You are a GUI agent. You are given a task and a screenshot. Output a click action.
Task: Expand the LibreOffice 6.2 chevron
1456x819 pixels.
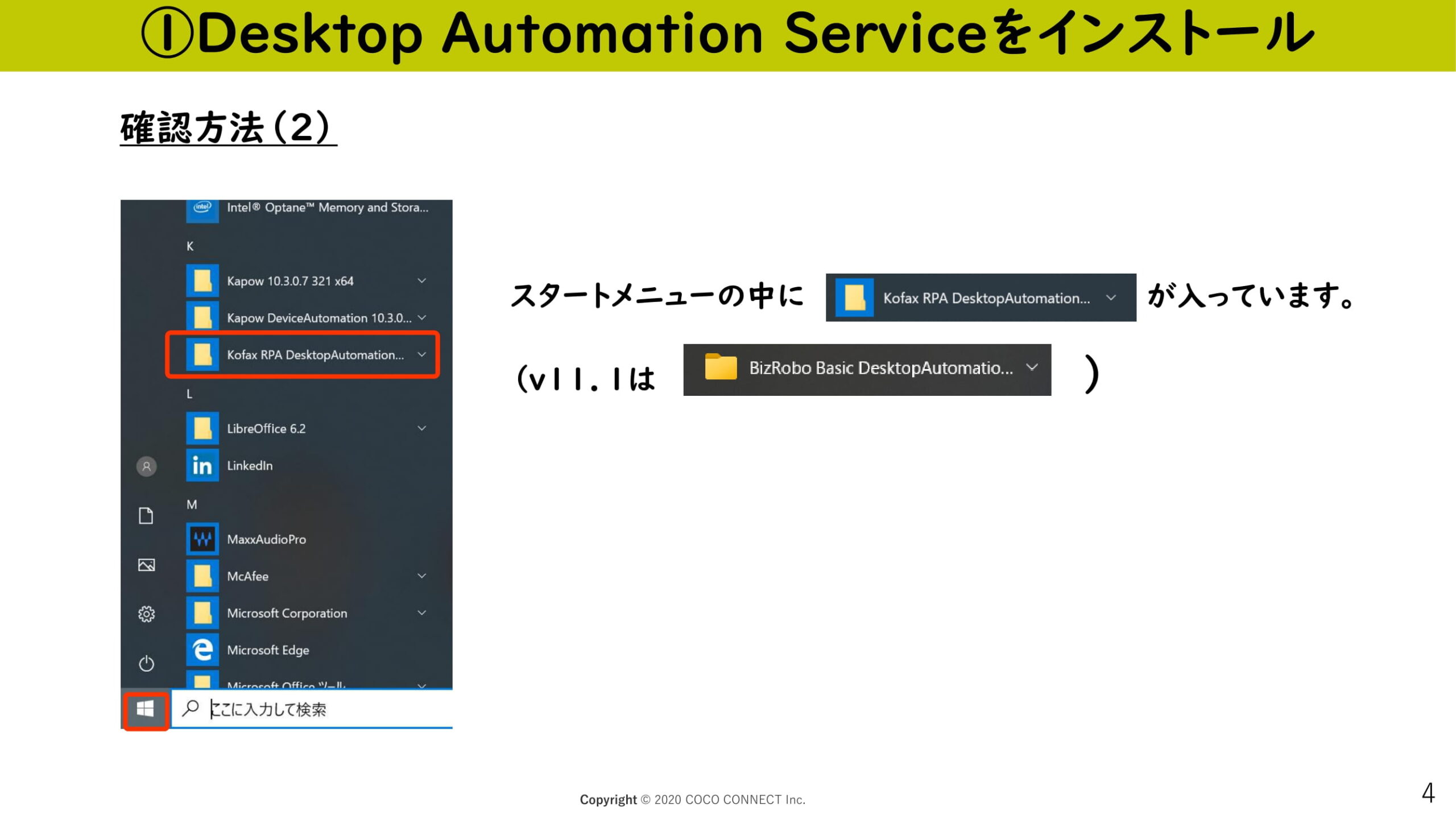click(422, 428)
